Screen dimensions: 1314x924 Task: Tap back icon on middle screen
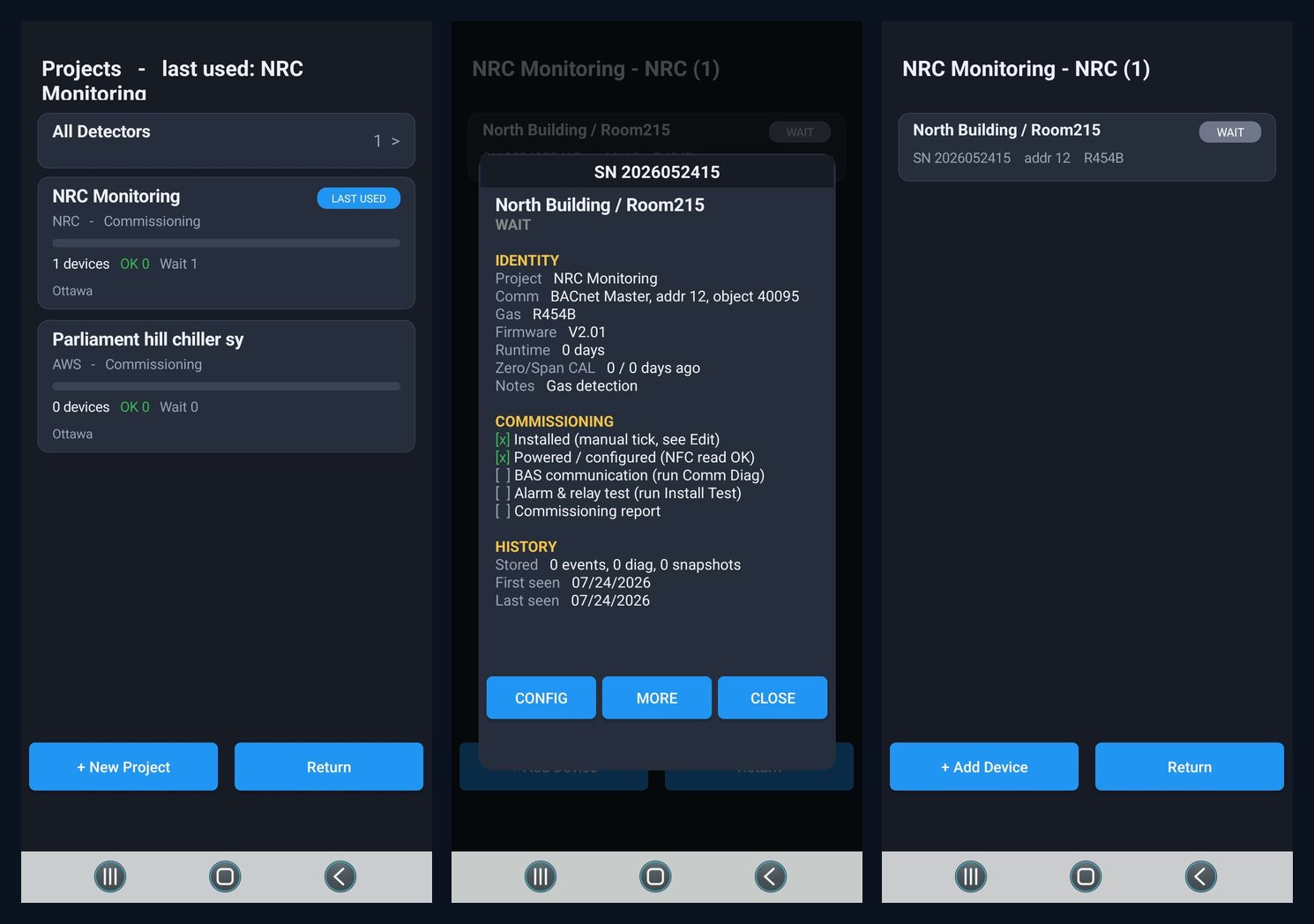coord(771,876)
